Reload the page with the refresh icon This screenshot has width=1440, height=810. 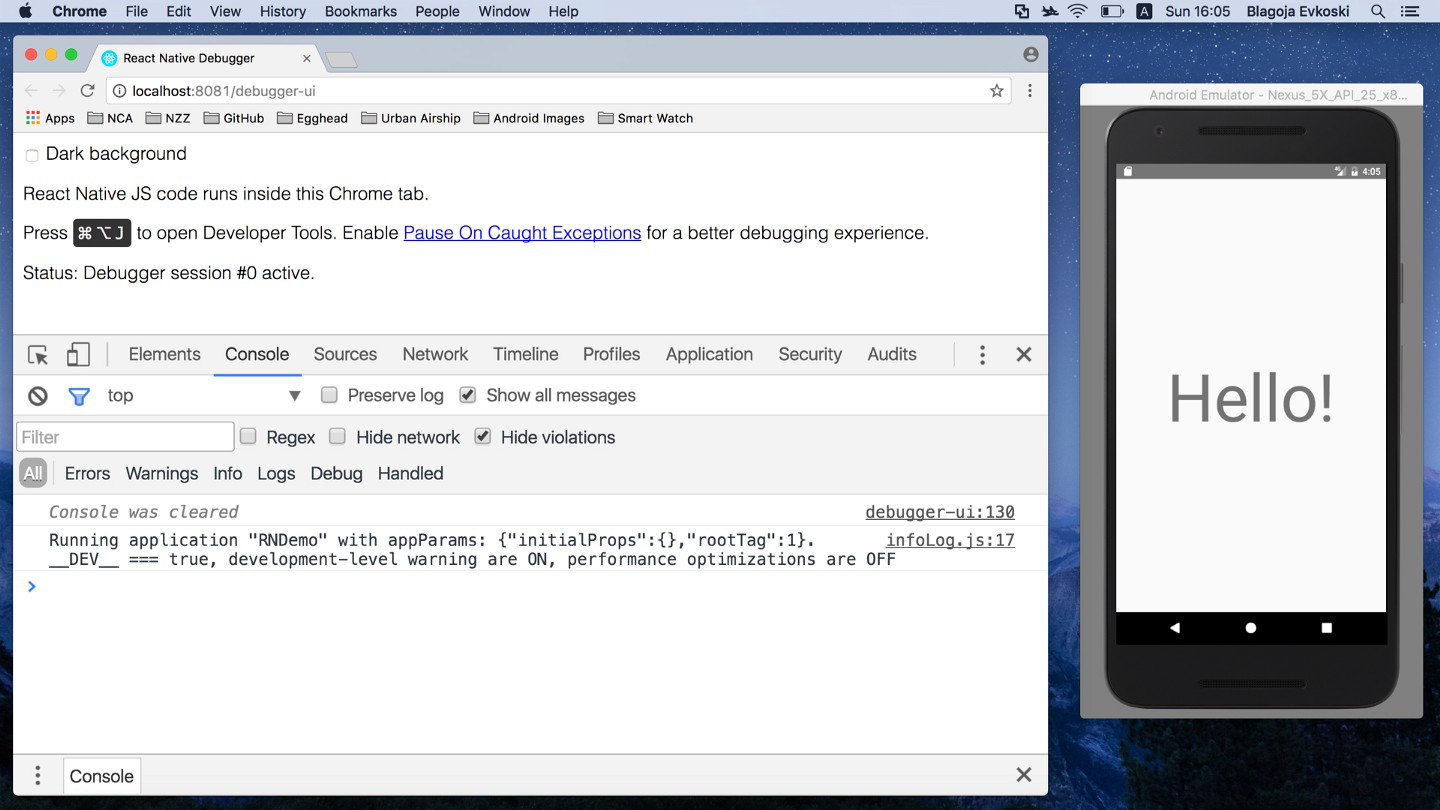coord(88,91)
